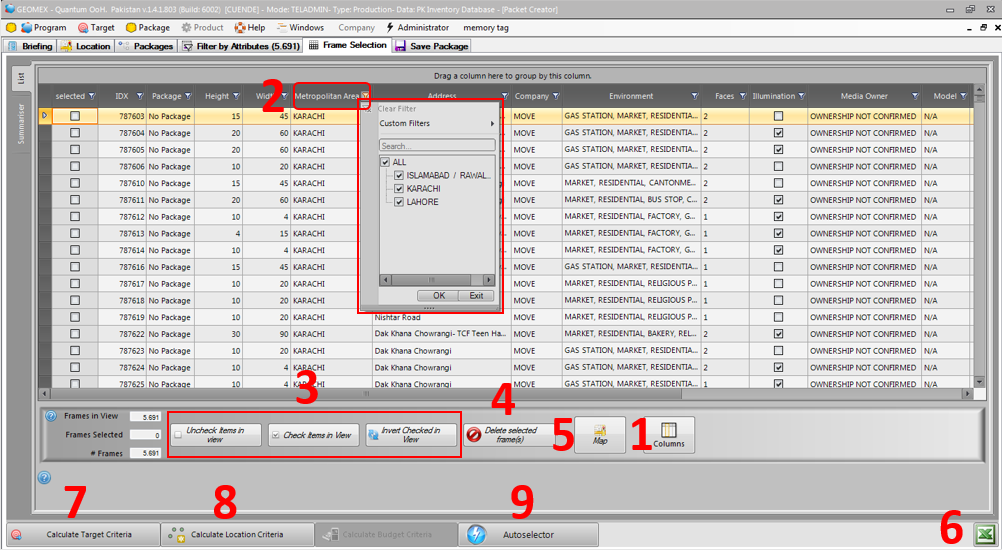The image size is (1002, 550).
Task: Open the Map view button
Action: tap(600, 435)
